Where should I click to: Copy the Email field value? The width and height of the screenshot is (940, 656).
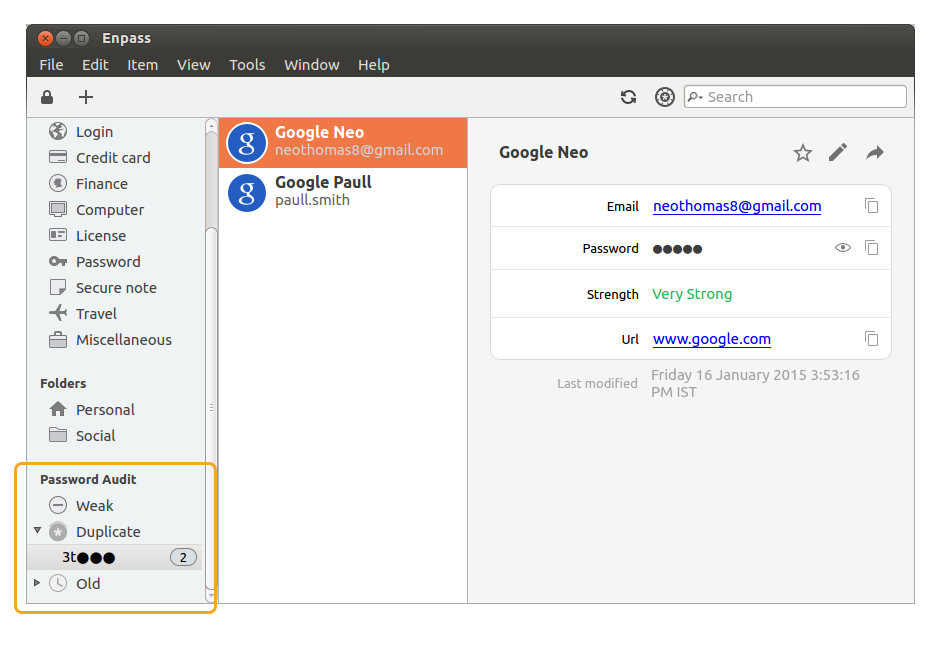(872, 206)
